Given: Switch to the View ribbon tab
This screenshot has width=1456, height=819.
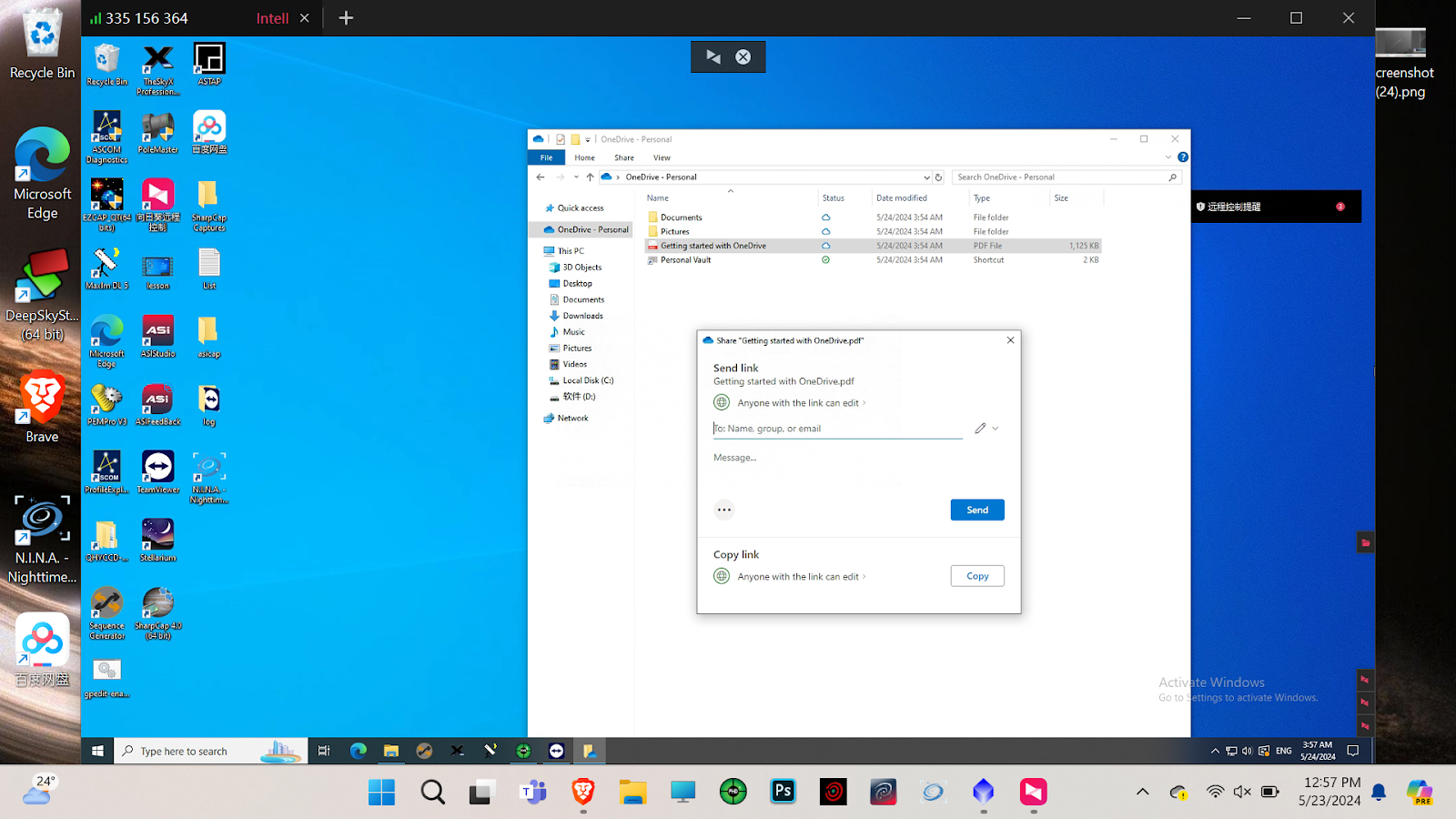Looking at the screenshot, I should (662, 157).
